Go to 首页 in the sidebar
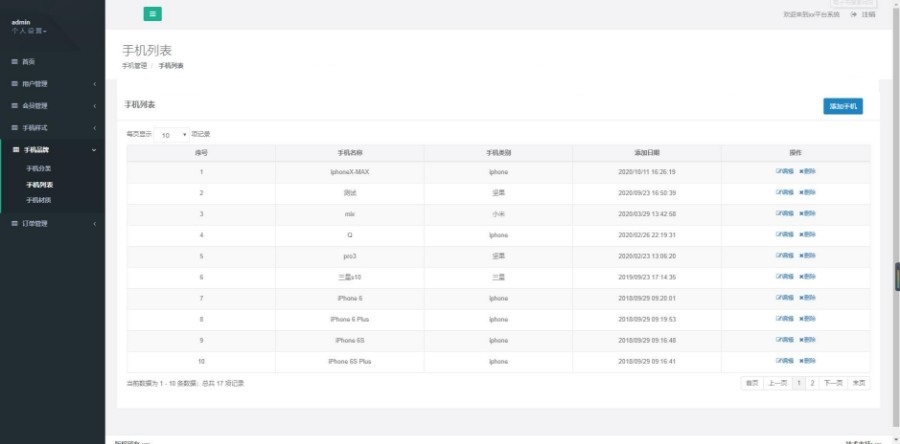The height and width of the screenshot is (444, 900). [x=53, y=61]
